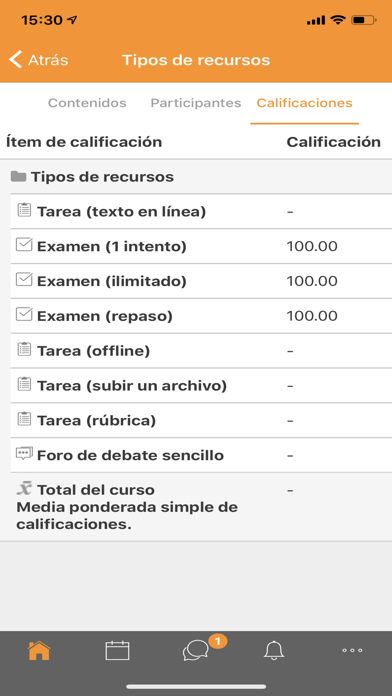This screenshot has height=696, width=392.
Task: Open the three-dots more menu
Action: point(352,651)
